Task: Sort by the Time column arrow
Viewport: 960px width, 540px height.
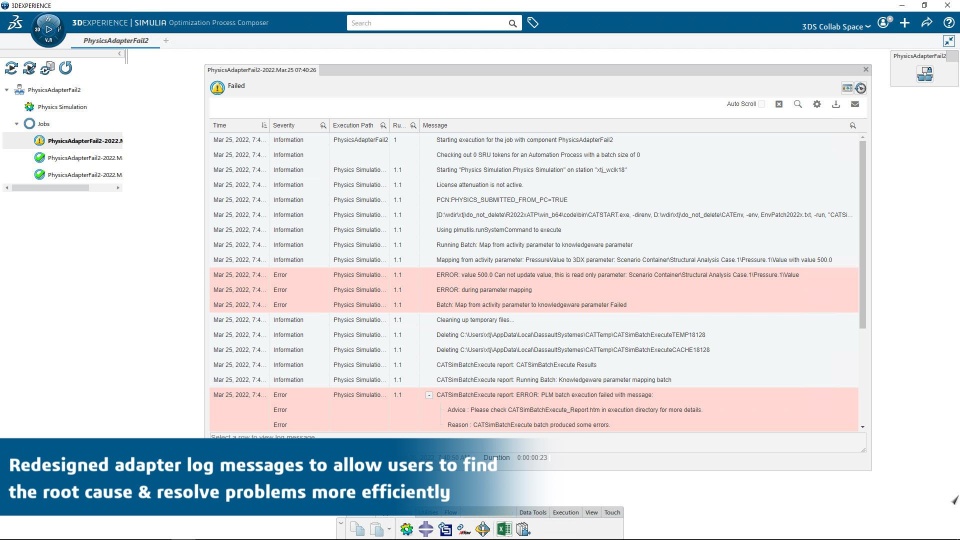Action: coord(264,126)
